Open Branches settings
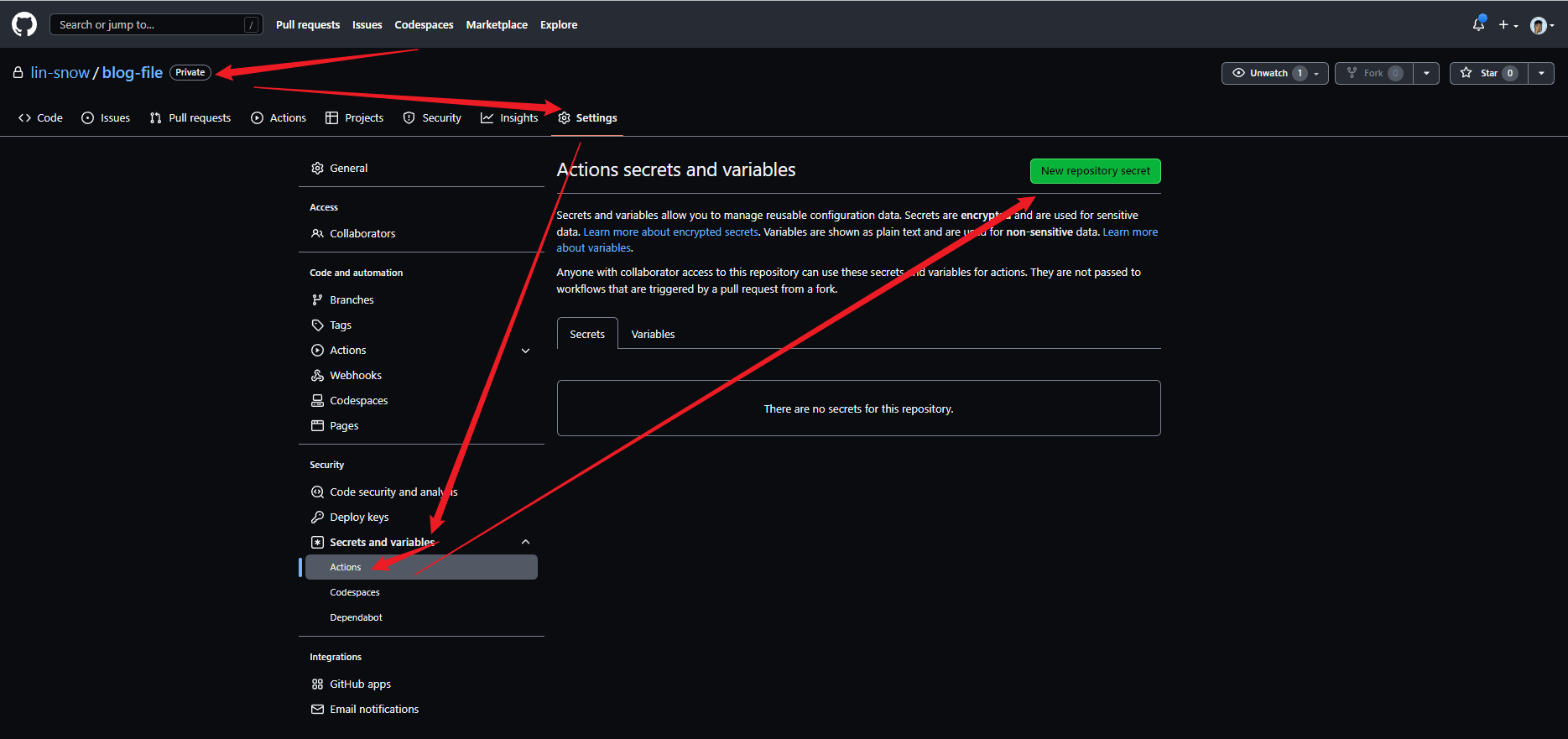1568x739 pixels. coord(421,299)
